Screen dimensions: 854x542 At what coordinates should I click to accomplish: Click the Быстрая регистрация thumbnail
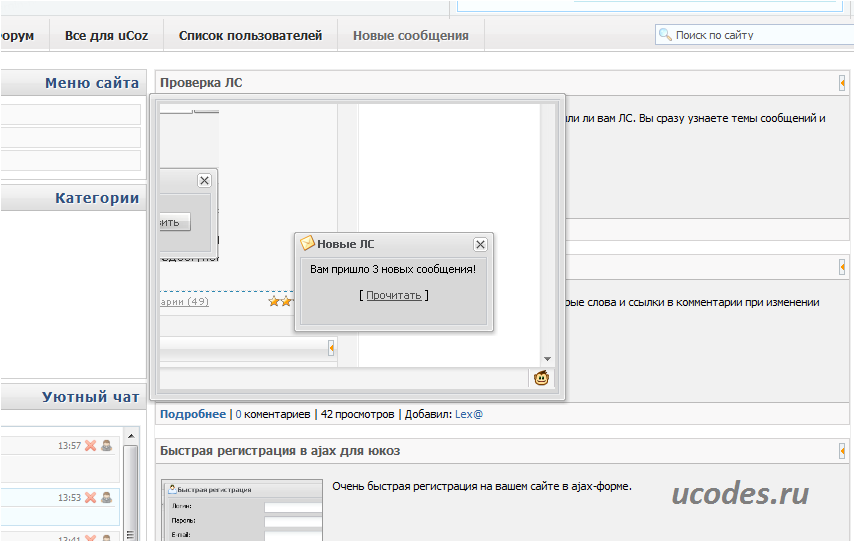coord(242,510)
